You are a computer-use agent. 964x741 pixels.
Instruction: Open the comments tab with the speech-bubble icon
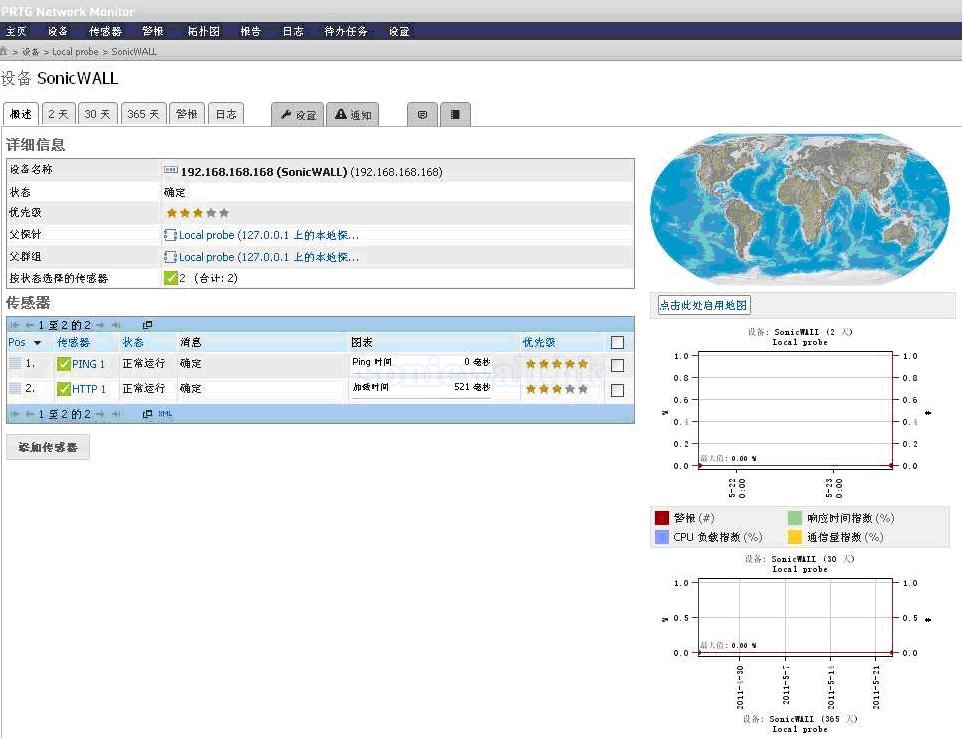[422, 114]
